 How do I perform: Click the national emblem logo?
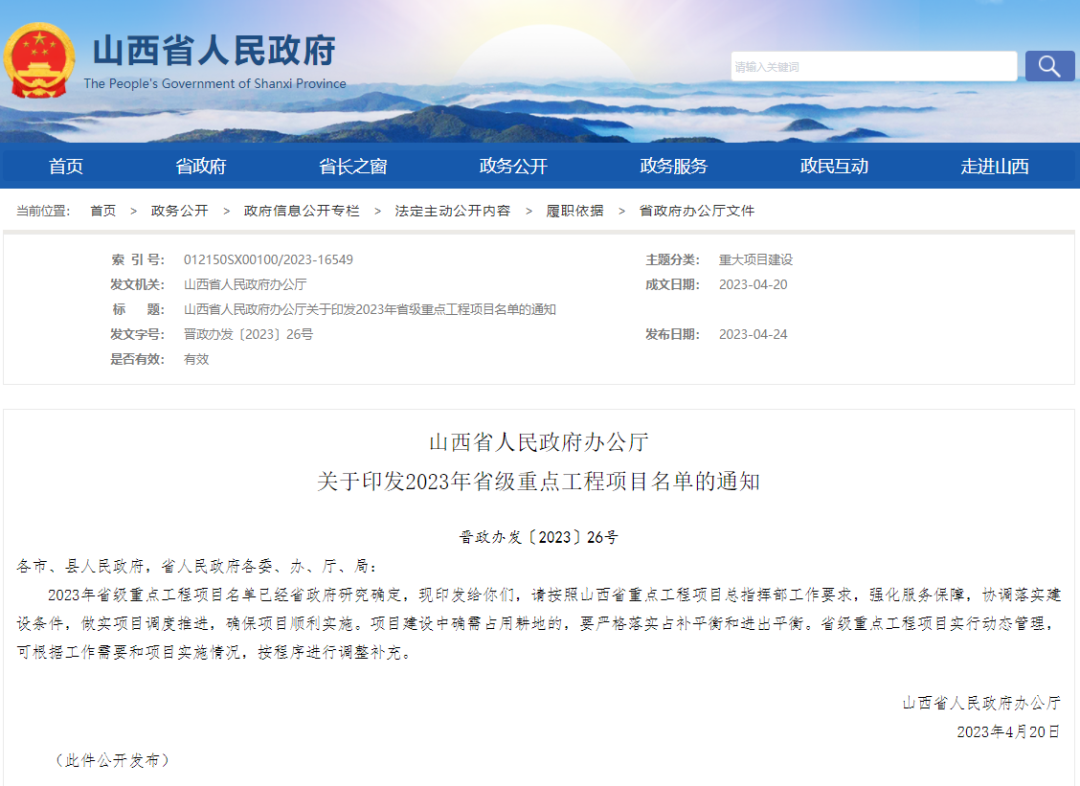[39, 60]
